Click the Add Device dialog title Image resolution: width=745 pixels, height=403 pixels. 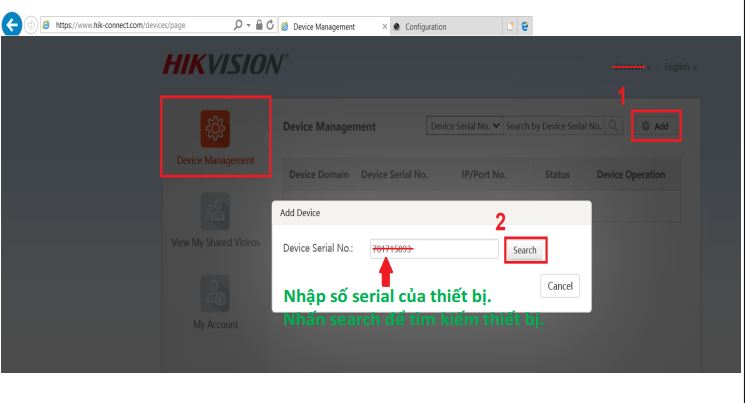click(300, 213)
